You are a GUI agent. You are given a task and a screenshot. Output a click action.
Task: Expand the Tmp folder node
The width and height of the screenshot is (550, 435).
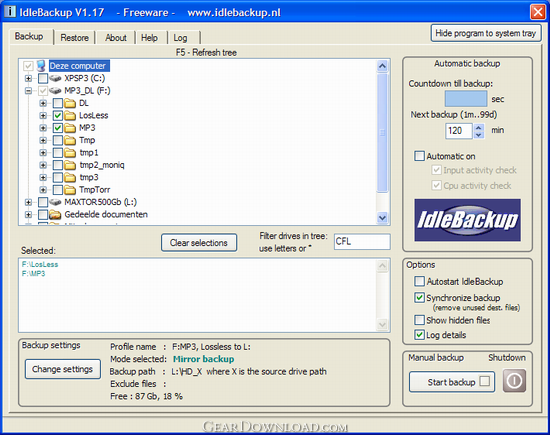(x=43, y=140)
